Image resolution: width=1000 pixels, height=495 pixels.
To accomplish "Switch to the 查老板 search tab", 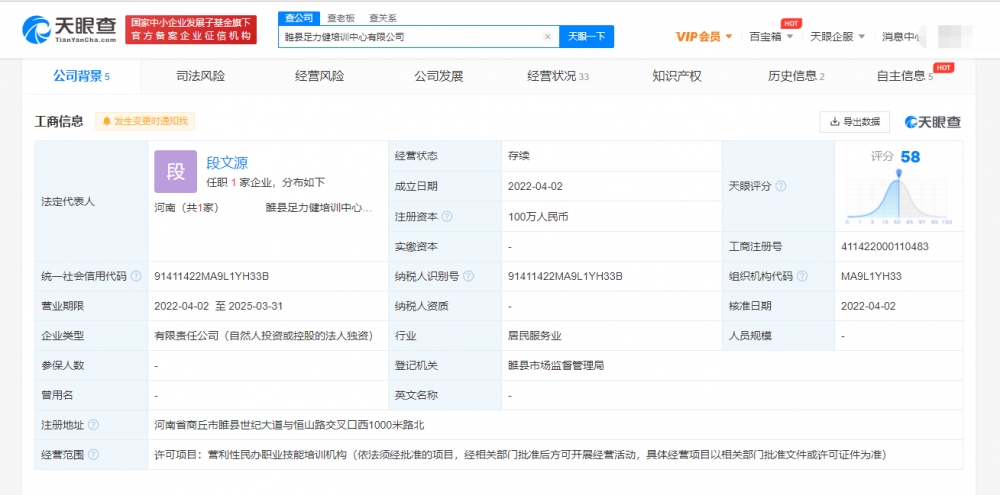I will click(x=341, y=18).
